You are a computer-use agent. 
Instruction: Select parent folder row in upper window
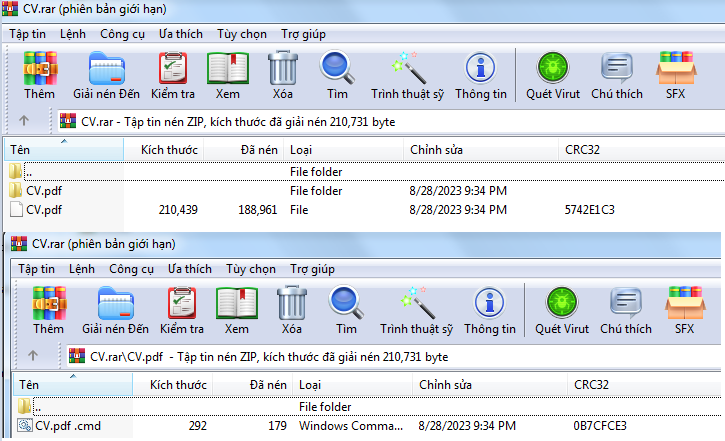coord(365,172)
